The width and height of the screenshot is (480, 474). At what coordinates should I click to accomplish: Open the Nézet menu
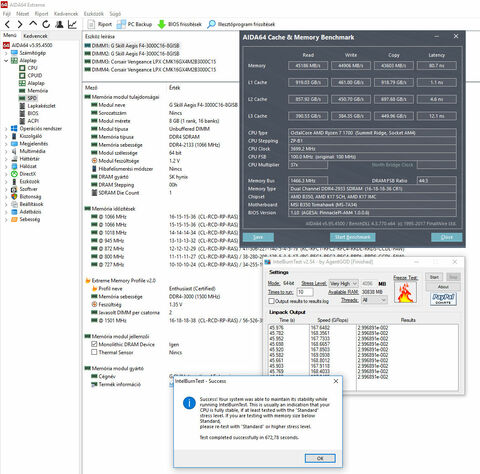(x=22, y=14)
